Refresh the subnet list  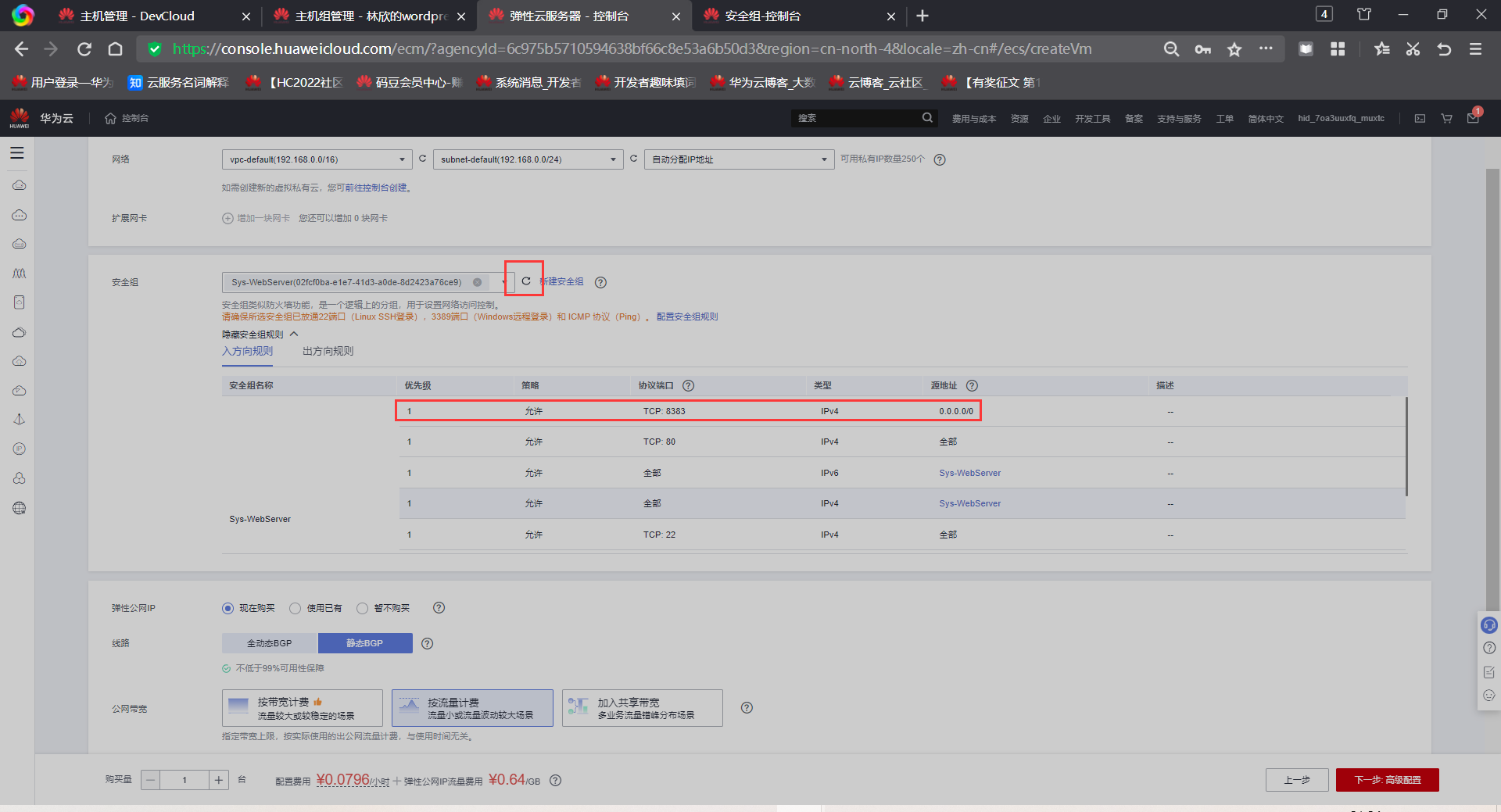point(633,159)
